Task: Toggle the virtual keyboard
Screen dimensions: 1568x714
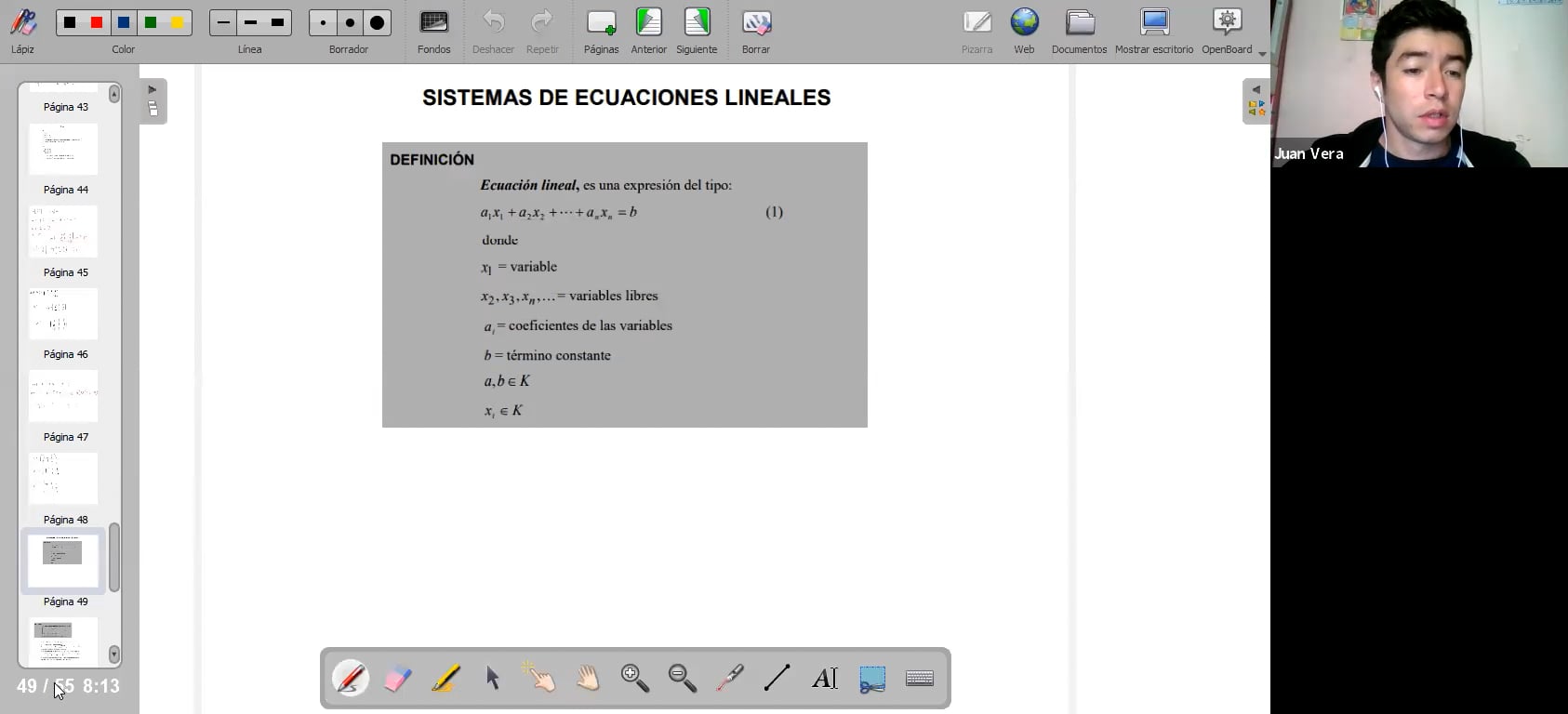Action: [920, 679]
